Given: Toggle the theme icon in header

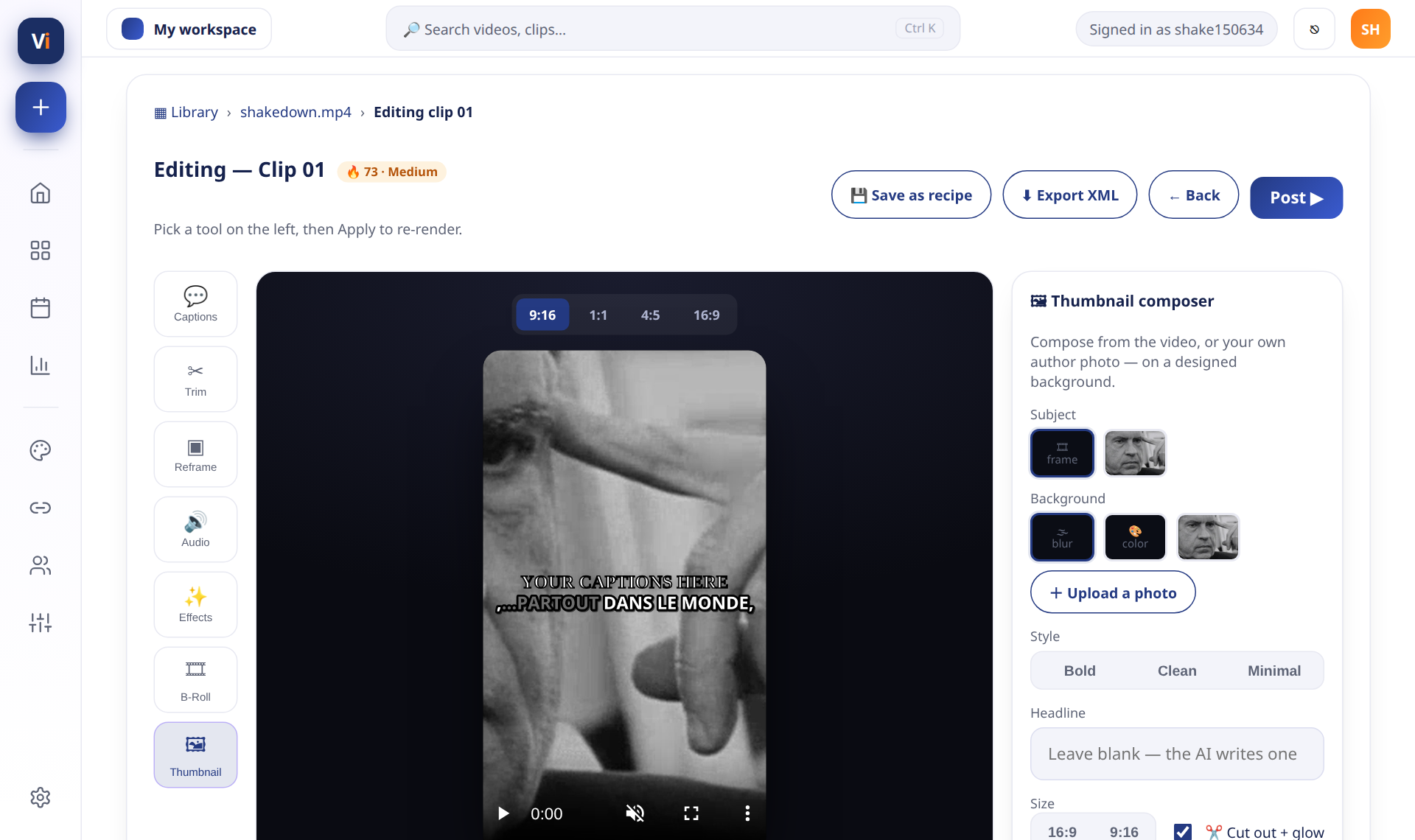Looking at the screenshot, I should tap(1314, 29).
